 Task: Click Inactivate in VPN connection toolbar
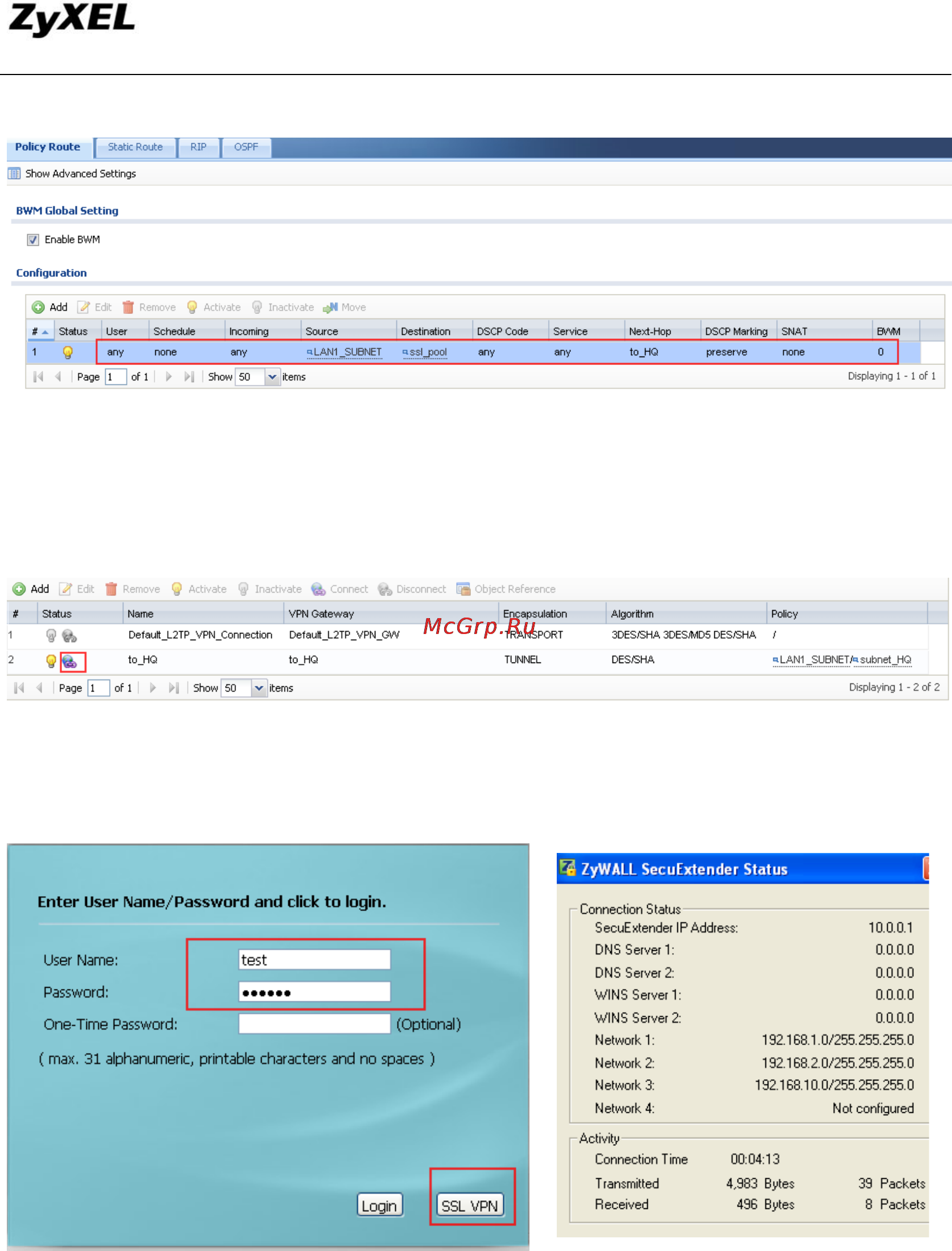click(269, 589)
